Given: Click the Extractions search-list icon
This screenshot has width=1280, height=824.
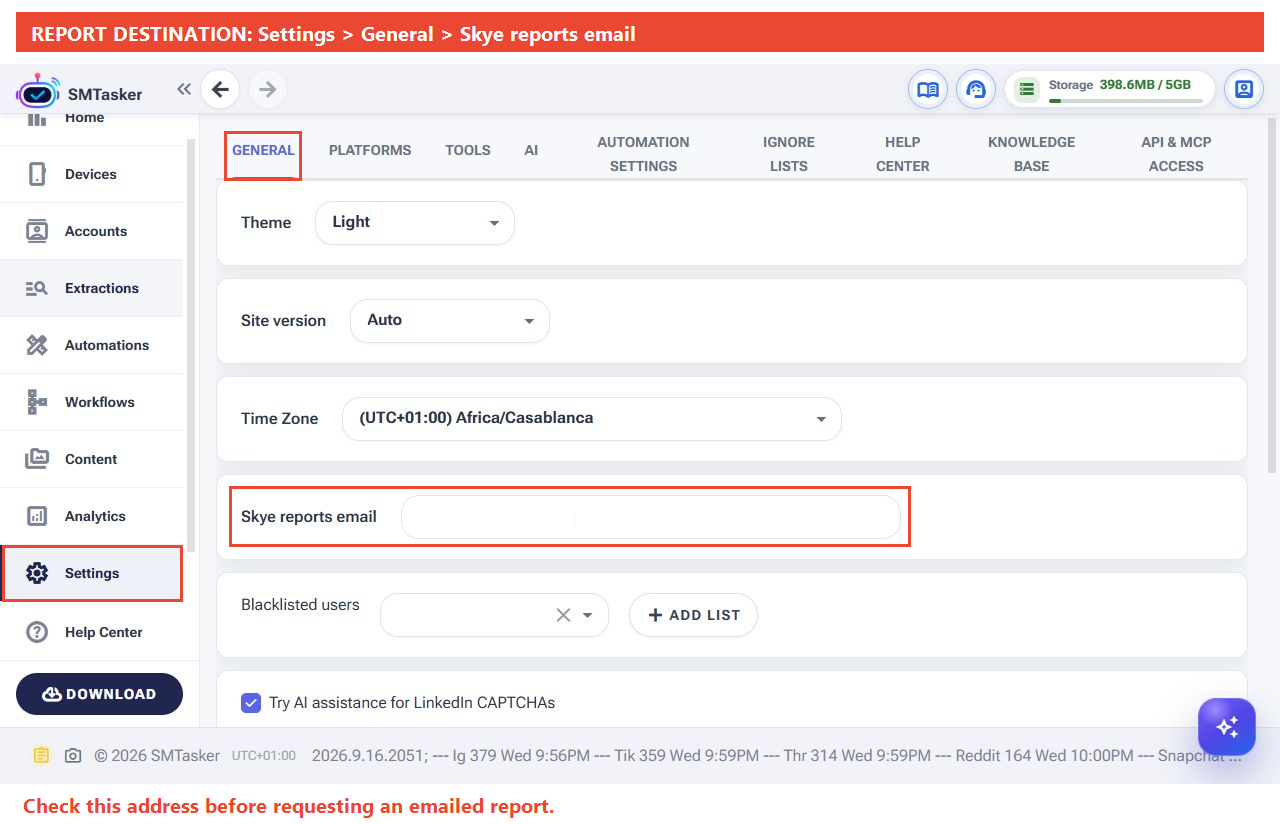Looking at the screenshot, I should (37, 288).
